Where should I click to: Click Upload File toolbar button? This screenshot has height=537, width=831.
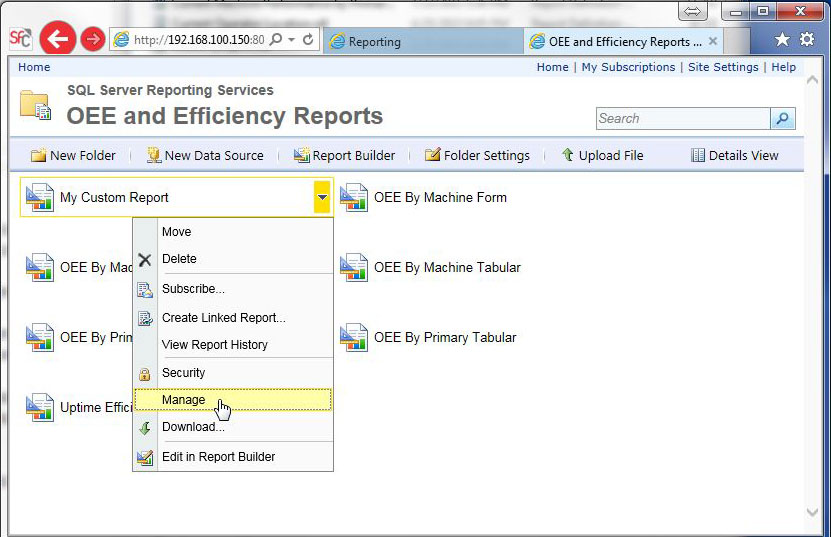coord(603,155)
